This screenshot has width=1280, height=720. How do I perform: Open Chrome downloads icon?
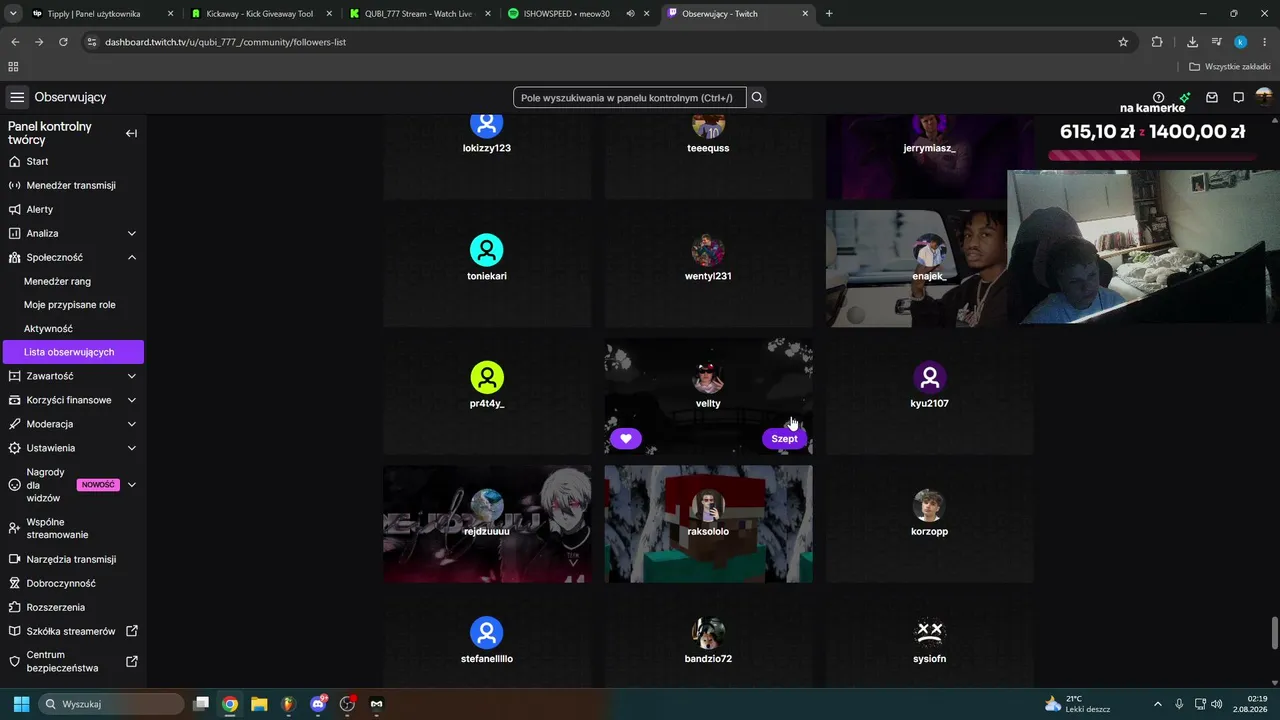coord(1192,42)
